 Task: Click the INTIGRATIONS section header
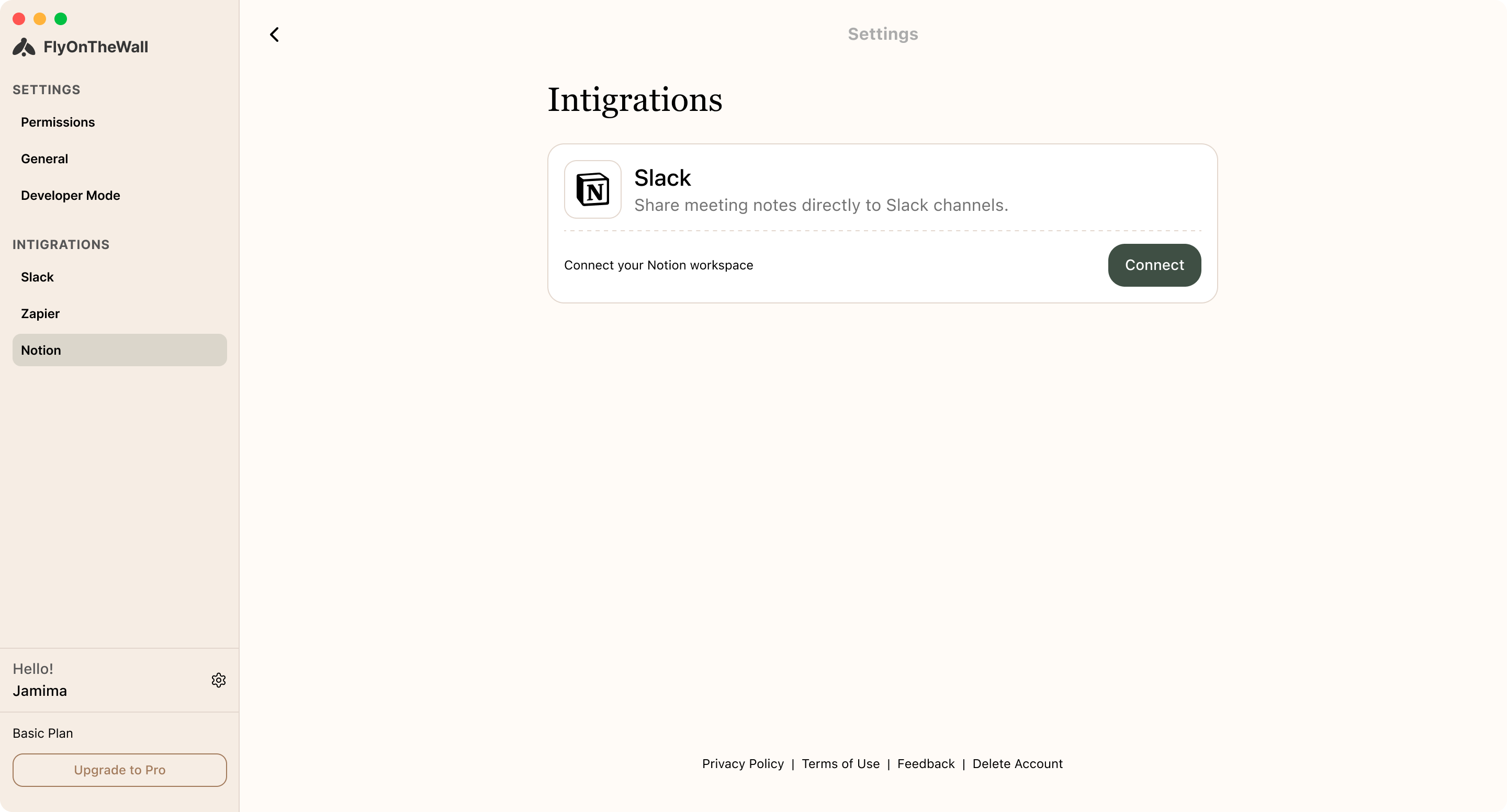[61, 244]
